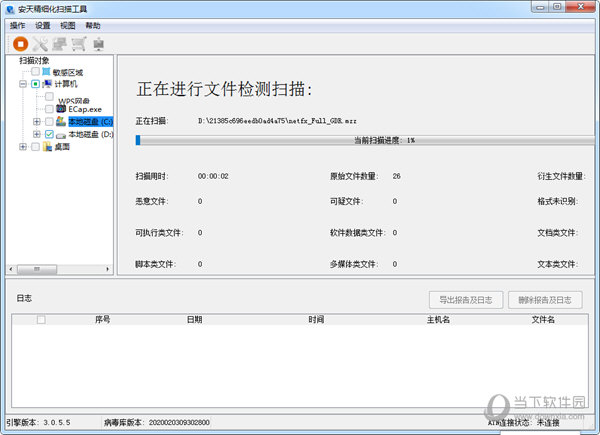Expand the 本地磁盘 (C:) node
Viewport: 600px width, 435px height.
pyautogui.click(x=37, y=122)
